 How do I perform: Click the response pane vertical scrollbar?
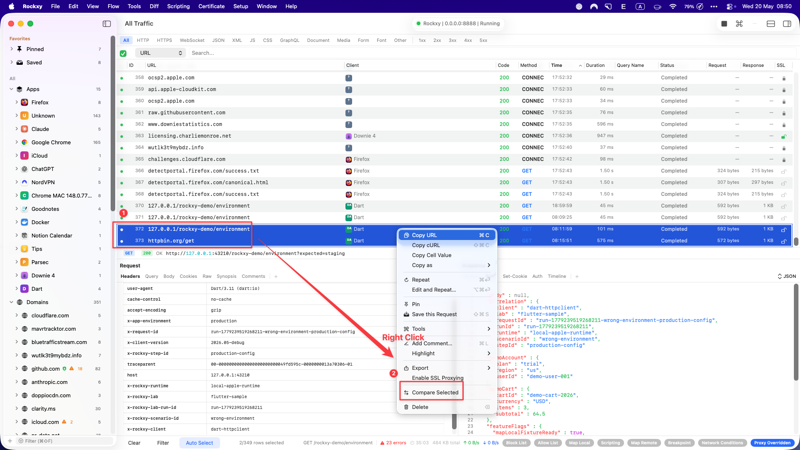[796, 332]
